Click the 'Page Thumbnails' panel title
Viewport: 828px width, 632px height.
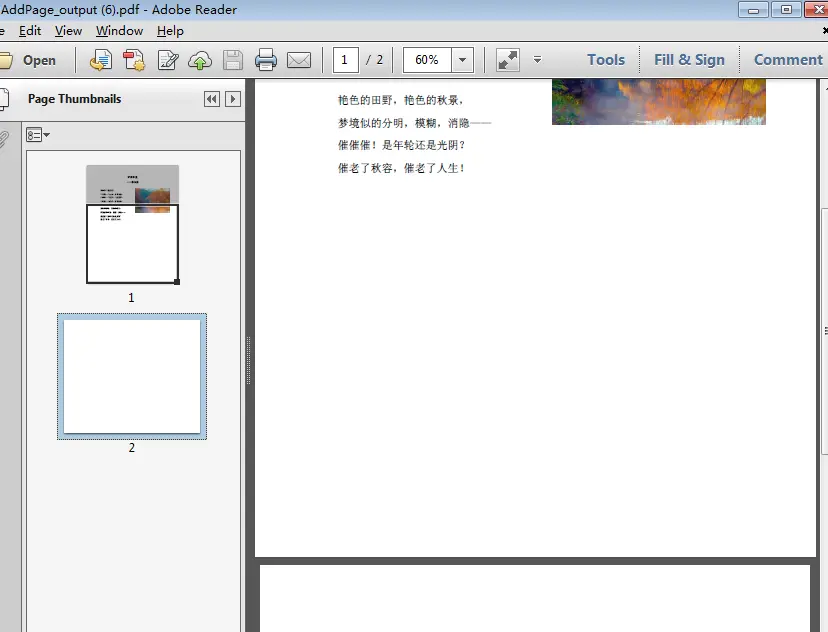click(74, 99)
